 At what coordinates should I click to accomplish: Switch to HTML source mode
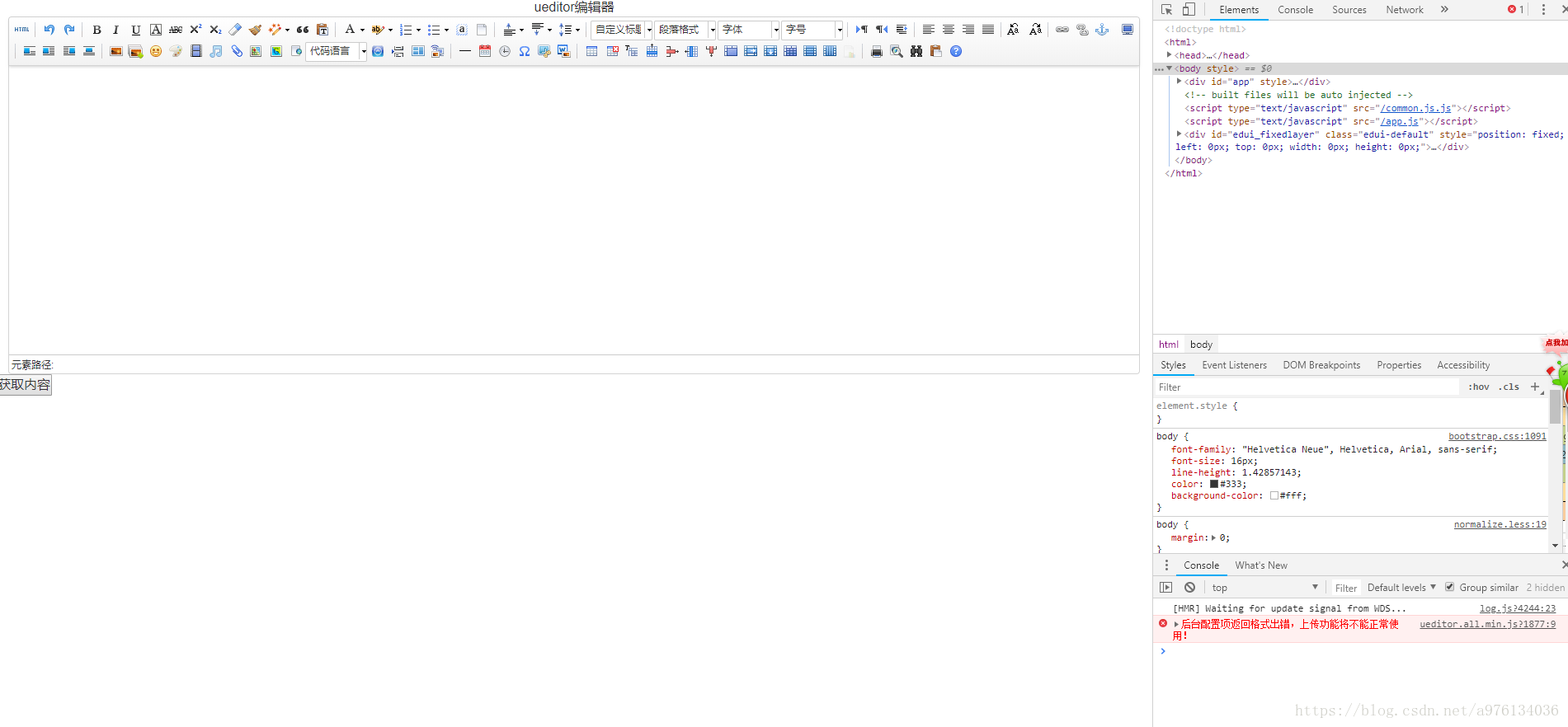pos(22,30)
